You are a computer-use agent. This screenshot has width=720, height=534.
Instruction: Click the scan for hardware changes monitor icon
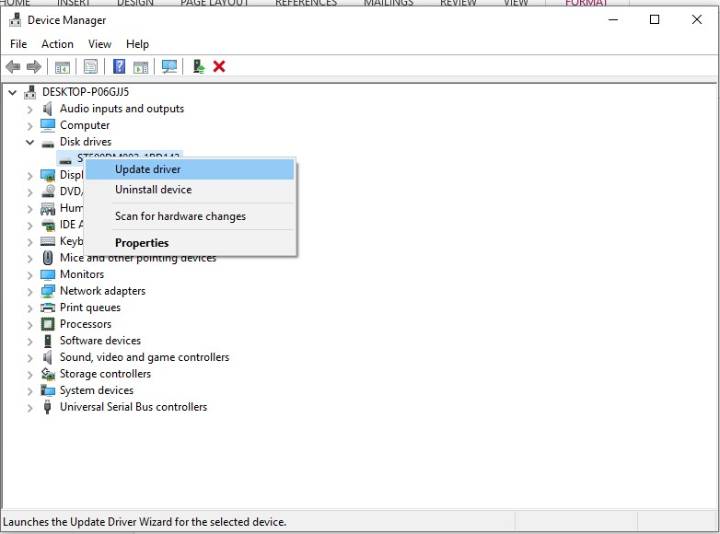tap(169, 67)
